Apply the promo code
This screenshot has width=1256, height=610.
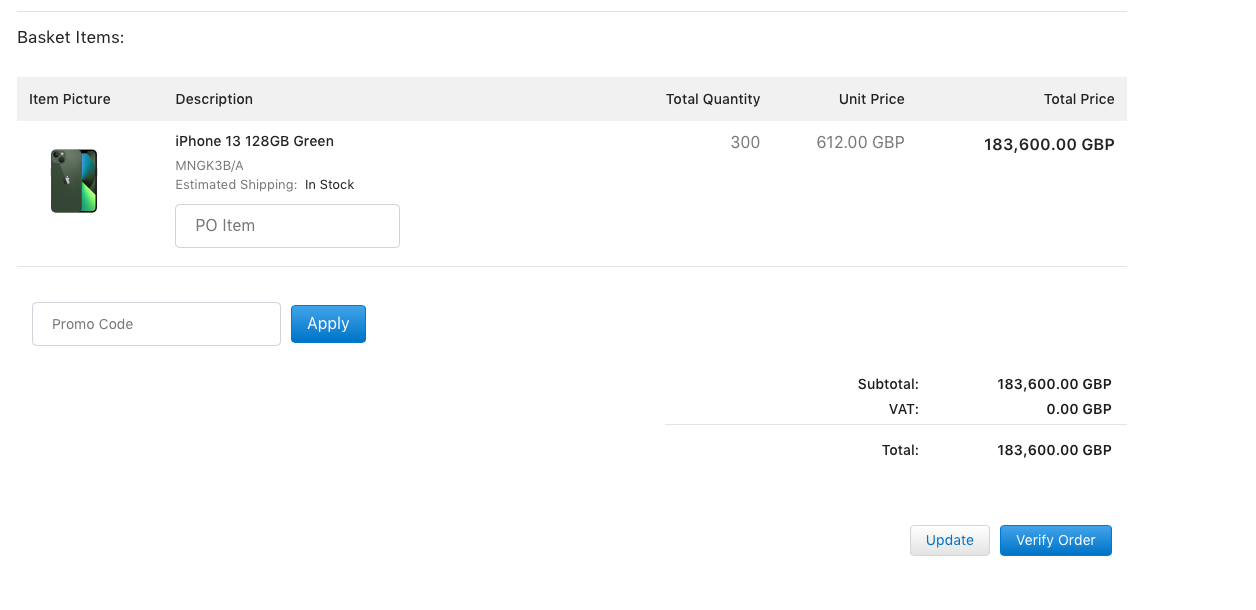coord(328,324)
